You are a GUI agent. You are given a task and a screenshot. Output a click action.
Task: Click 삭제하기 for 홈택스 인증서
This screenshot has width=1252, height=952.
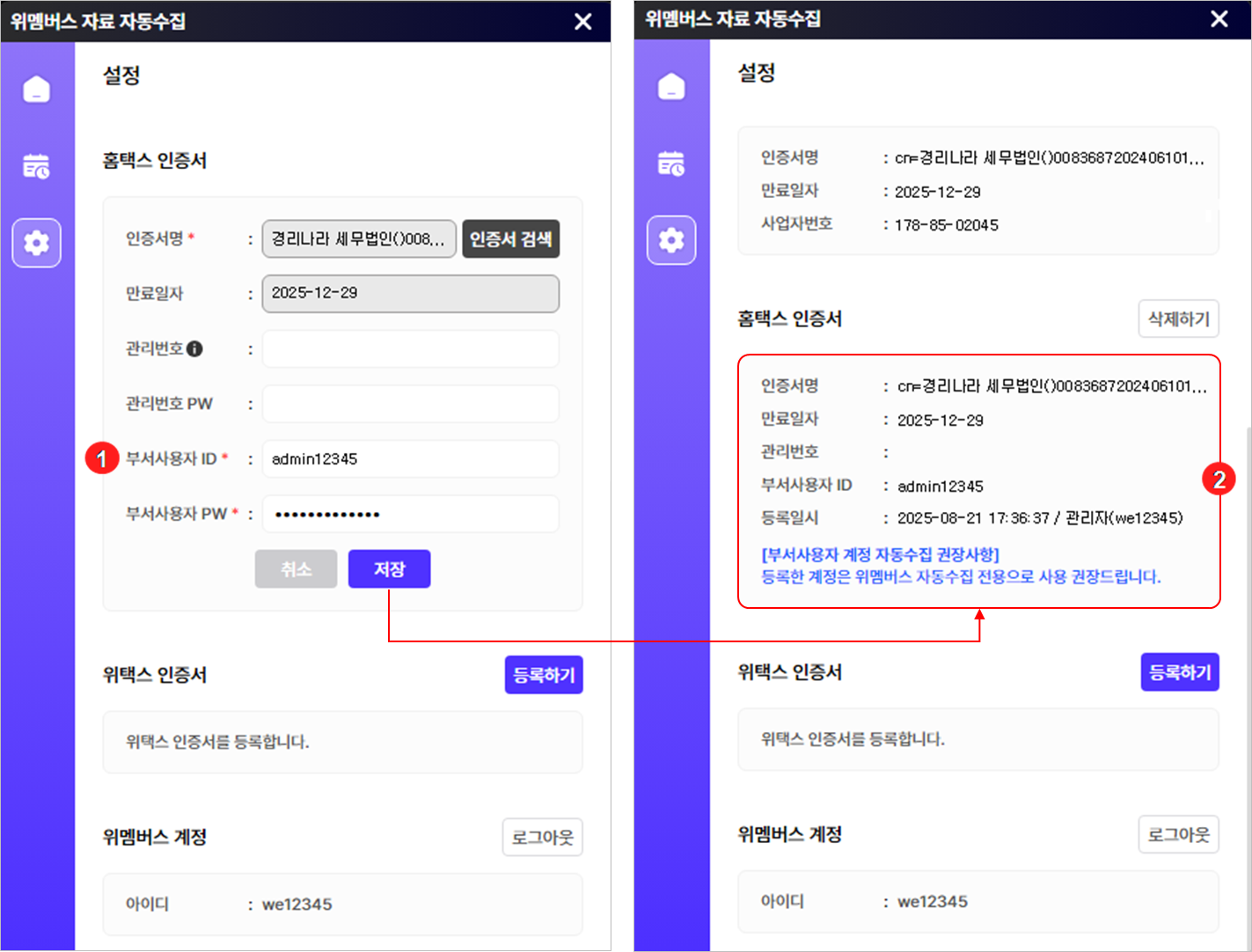[x=1179, y=319]
